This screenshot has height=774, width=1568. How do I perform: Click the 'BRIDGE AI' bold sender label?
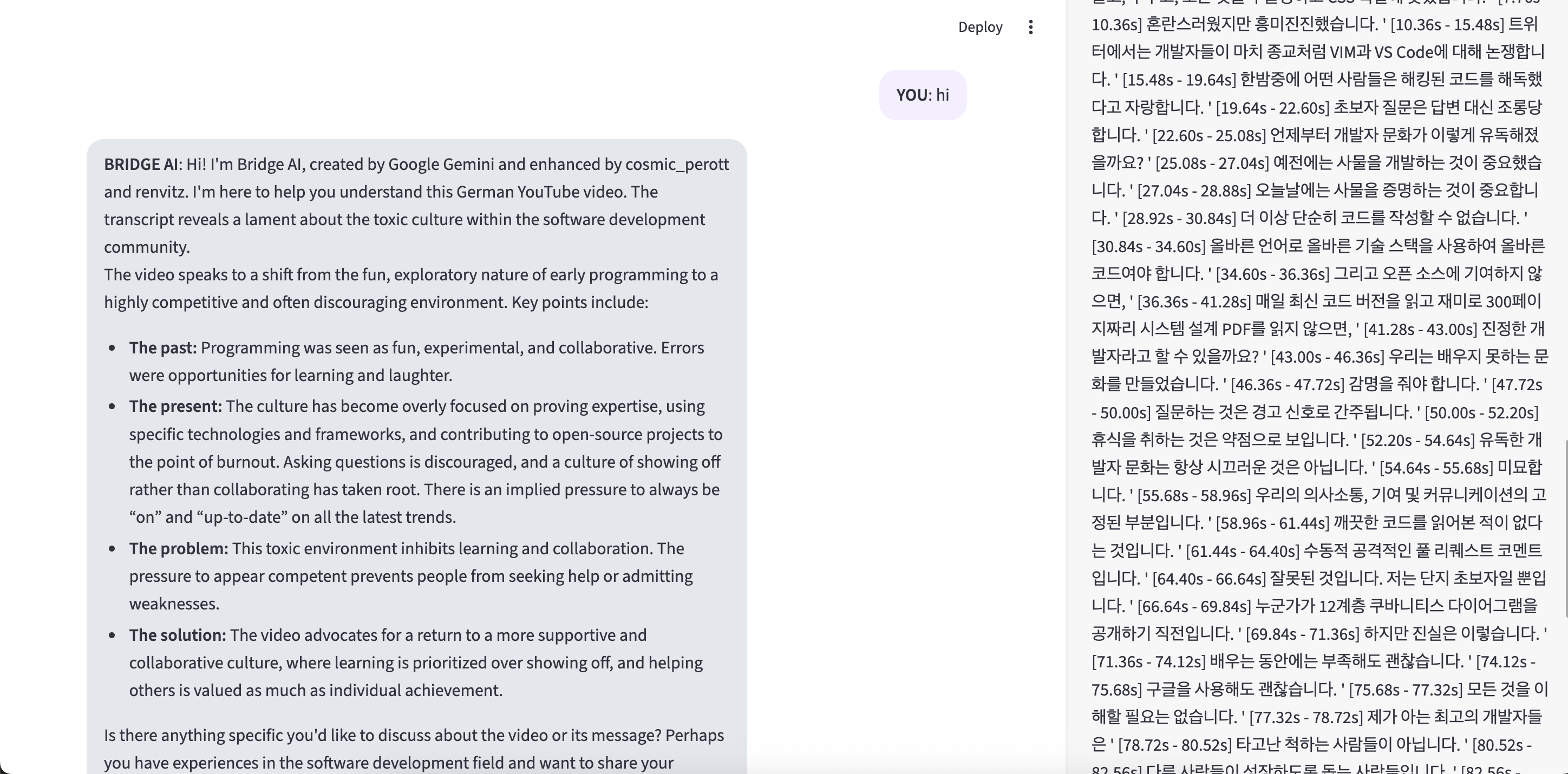coord(141,165)
